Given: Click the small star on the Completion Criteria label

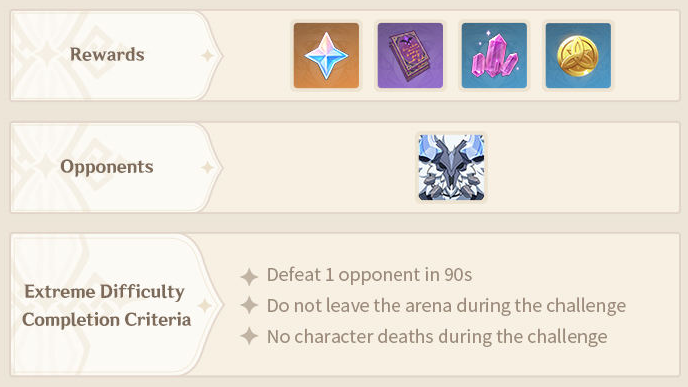Looking at the screenshot, I should tap(204, 306).
